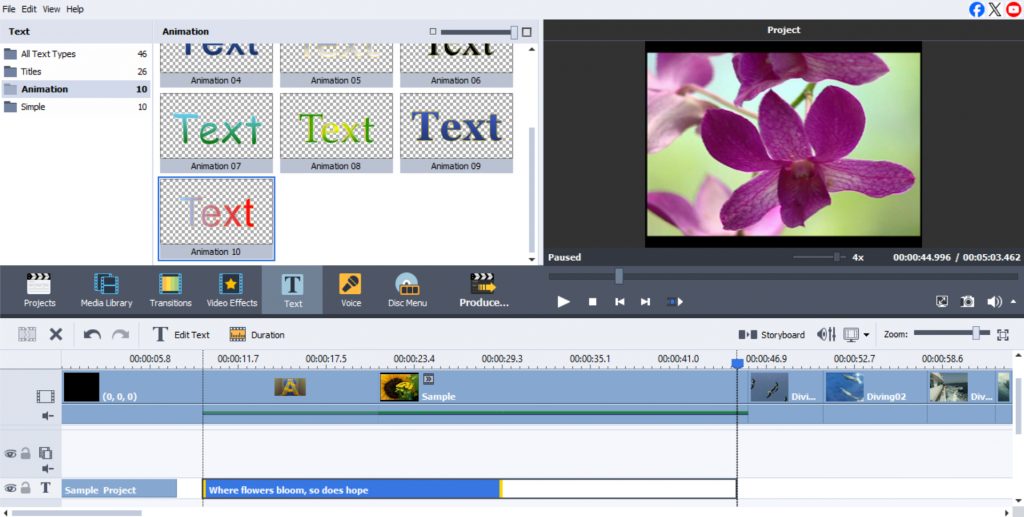Open the timeline display options dropdown arrow
This screenshot has width=1024, height=517.
click(x=866, y=335)
